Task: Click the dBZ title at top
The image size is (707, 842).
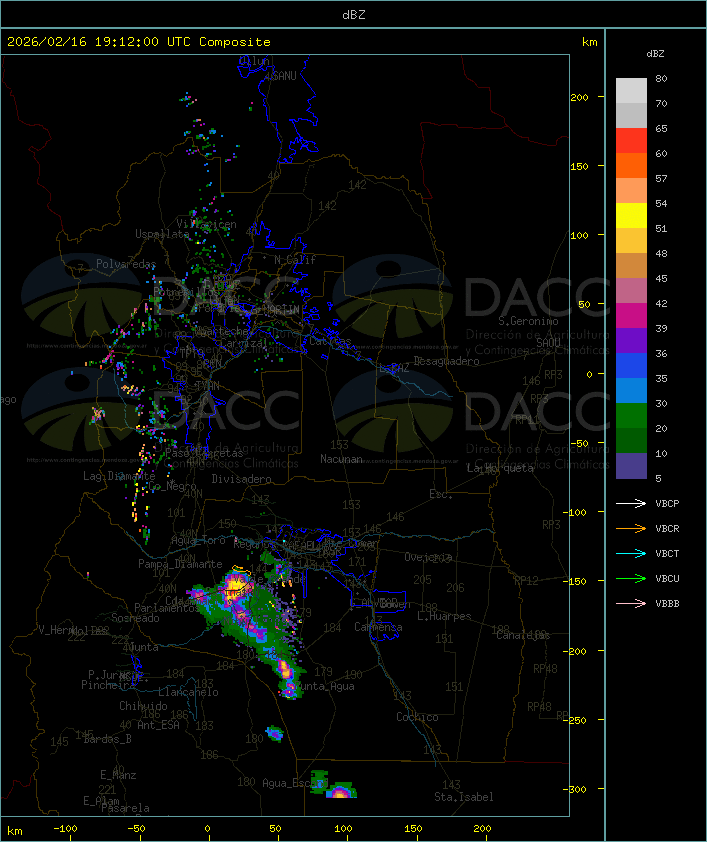Action: [x=354, y=15]
